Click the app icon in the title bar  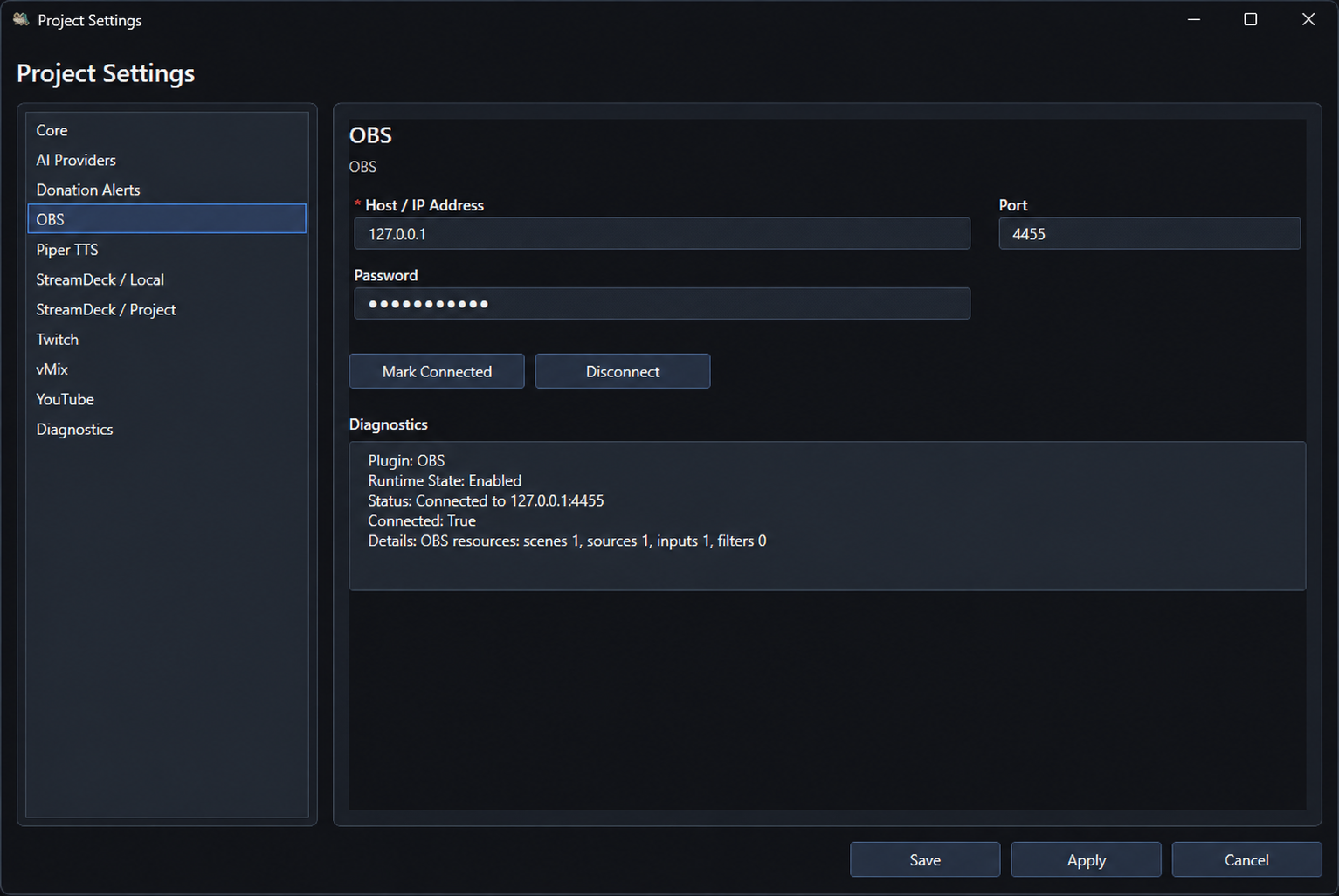pyautogui.click(x=21, y=19)
